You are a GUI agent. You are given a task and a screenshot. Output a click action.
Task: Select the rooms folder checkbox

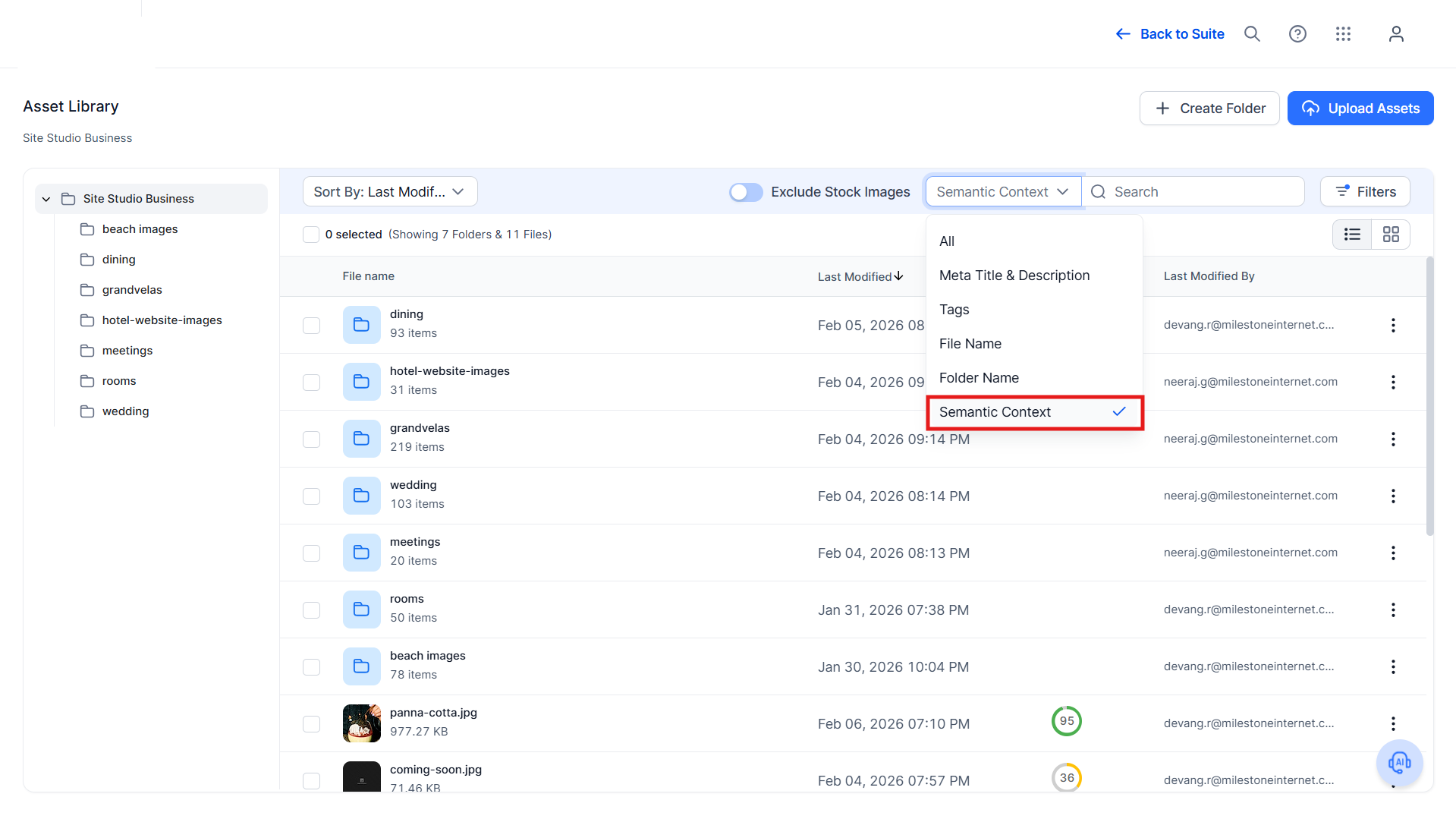pyautogui.click(x=311, y=610)
